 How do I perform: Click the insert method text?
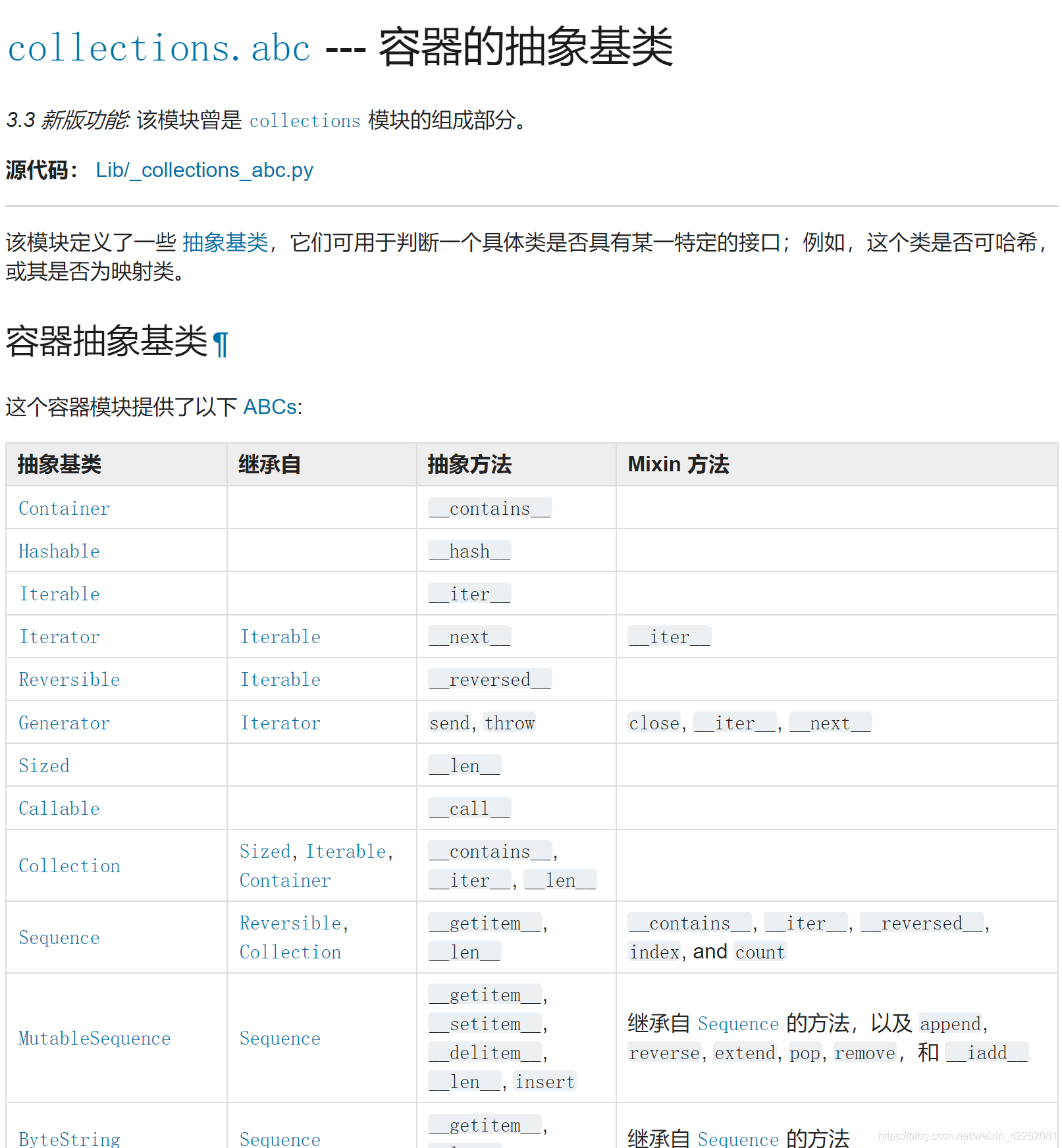pyautogui.click(x=545, y=1082)
